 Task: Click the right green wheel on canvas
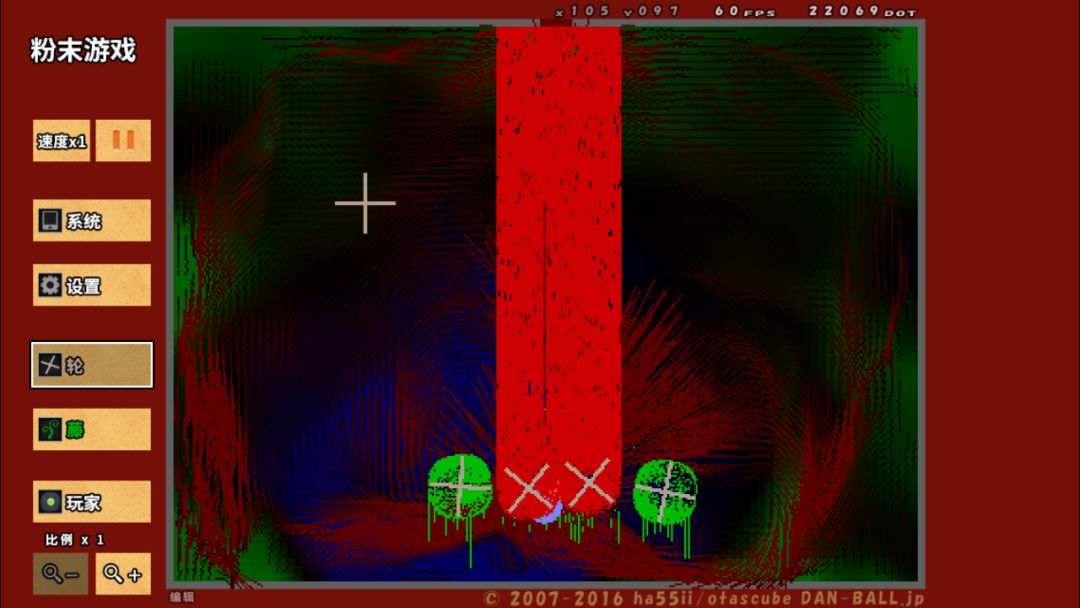(665, 491)
